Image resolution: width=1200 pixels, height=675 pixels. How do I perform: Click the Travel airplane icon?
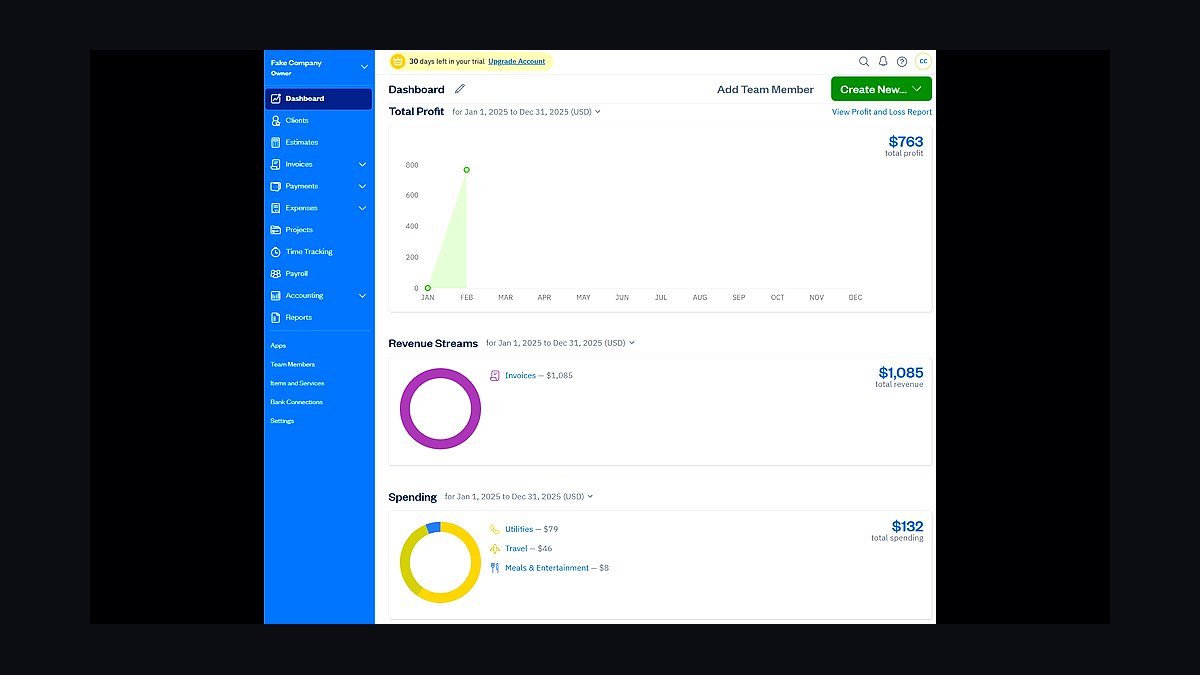point(495,548)
